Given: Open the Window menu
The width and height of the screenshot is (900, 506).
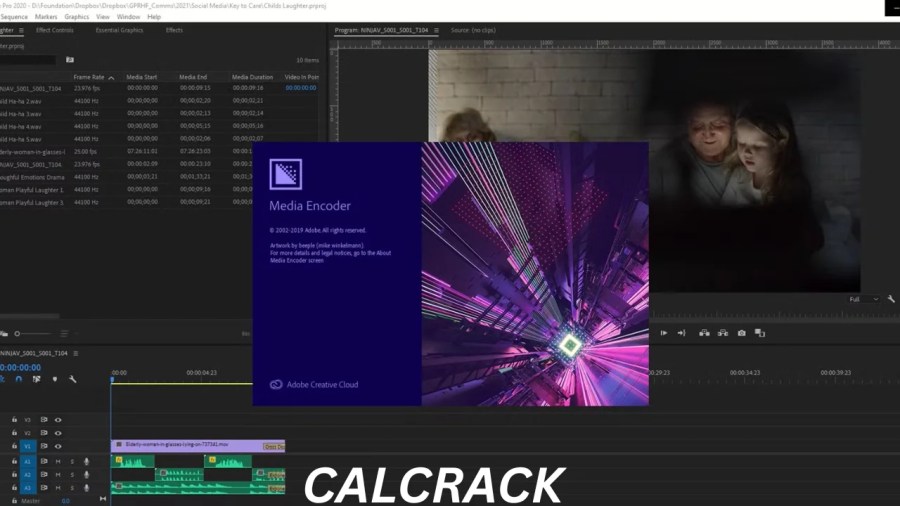Looking at the screenshot, I should (129, 17).
